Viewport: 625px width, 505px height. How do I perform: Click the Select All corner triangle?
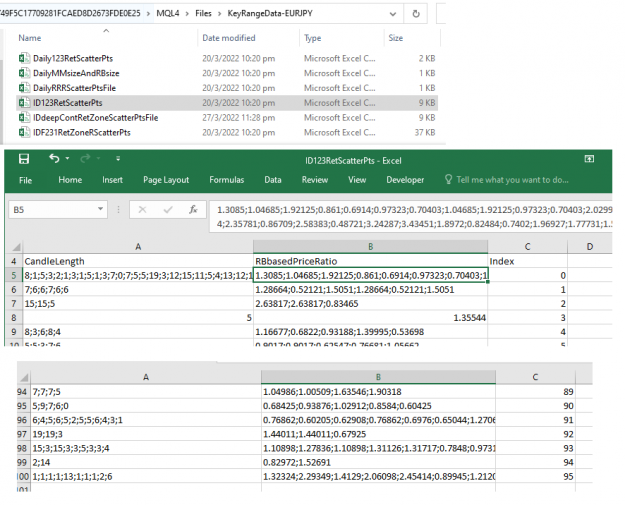pyautogui.click(x=17, y=247)
